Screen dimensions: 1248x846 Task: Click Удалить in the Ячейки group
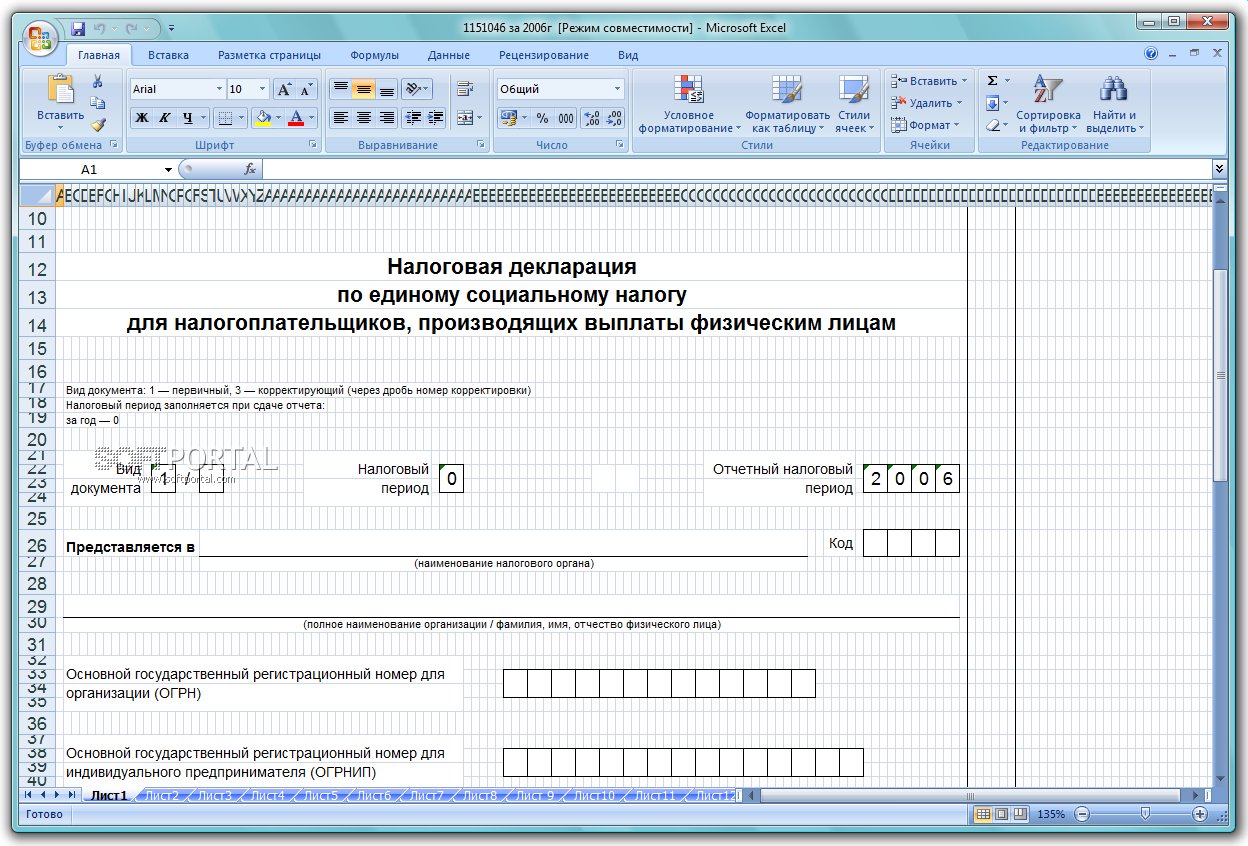pos(924,103)
